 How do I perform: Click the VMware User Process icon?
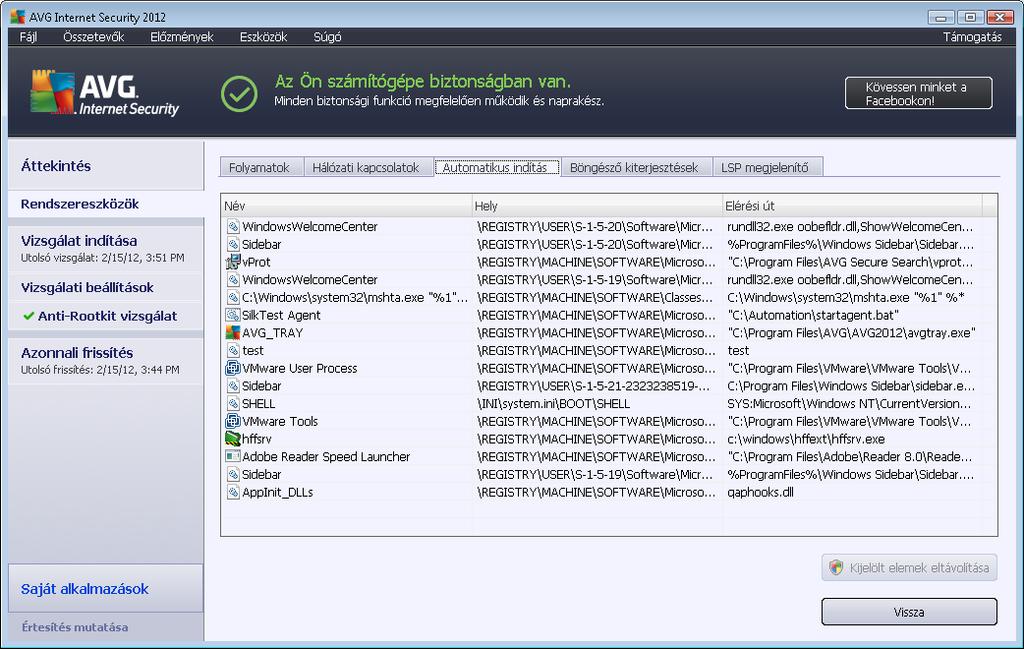point(232,368)
